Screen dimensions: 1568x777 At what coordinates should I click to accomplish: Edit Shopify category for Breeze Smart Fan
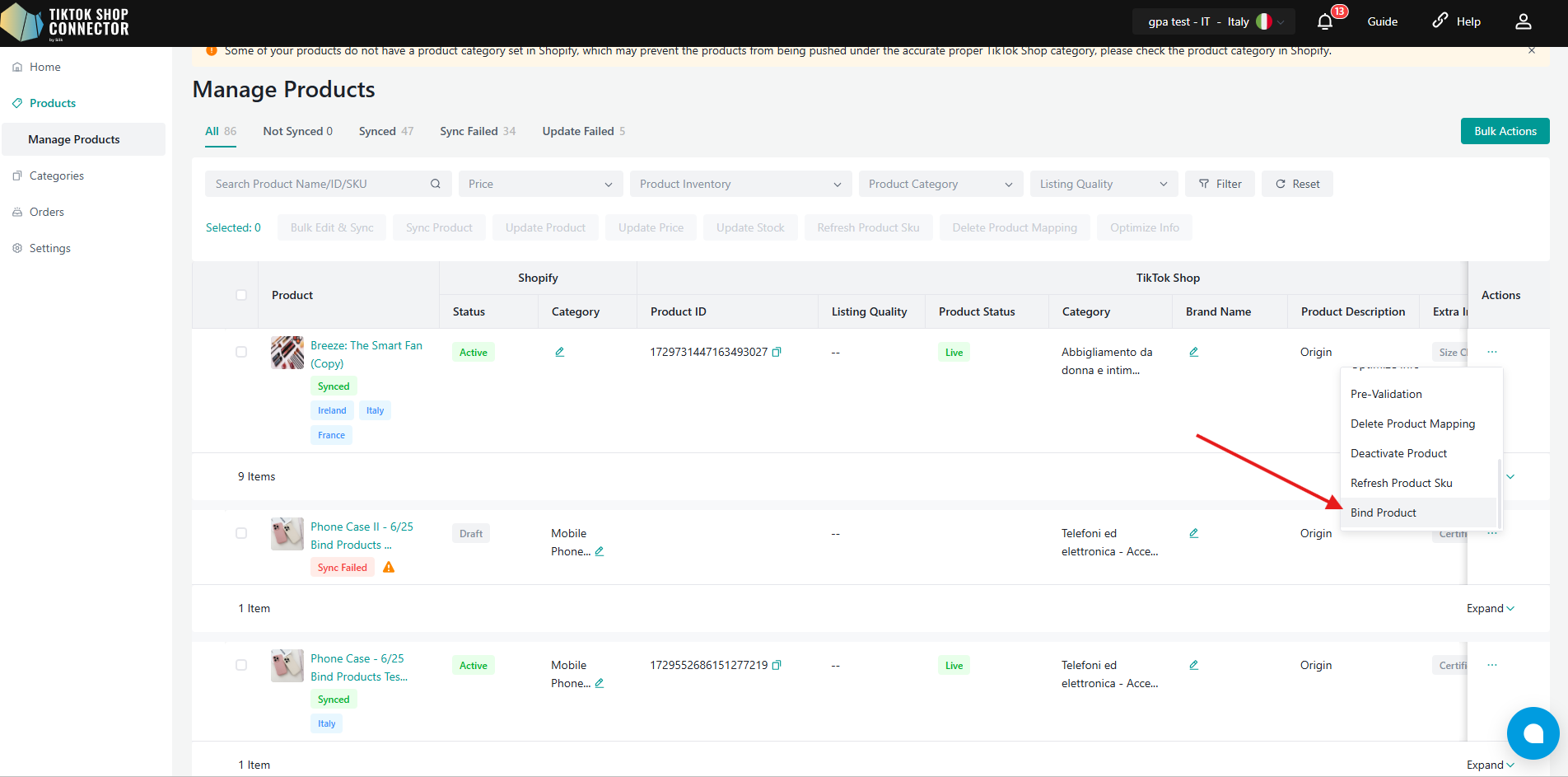[559, 352]
